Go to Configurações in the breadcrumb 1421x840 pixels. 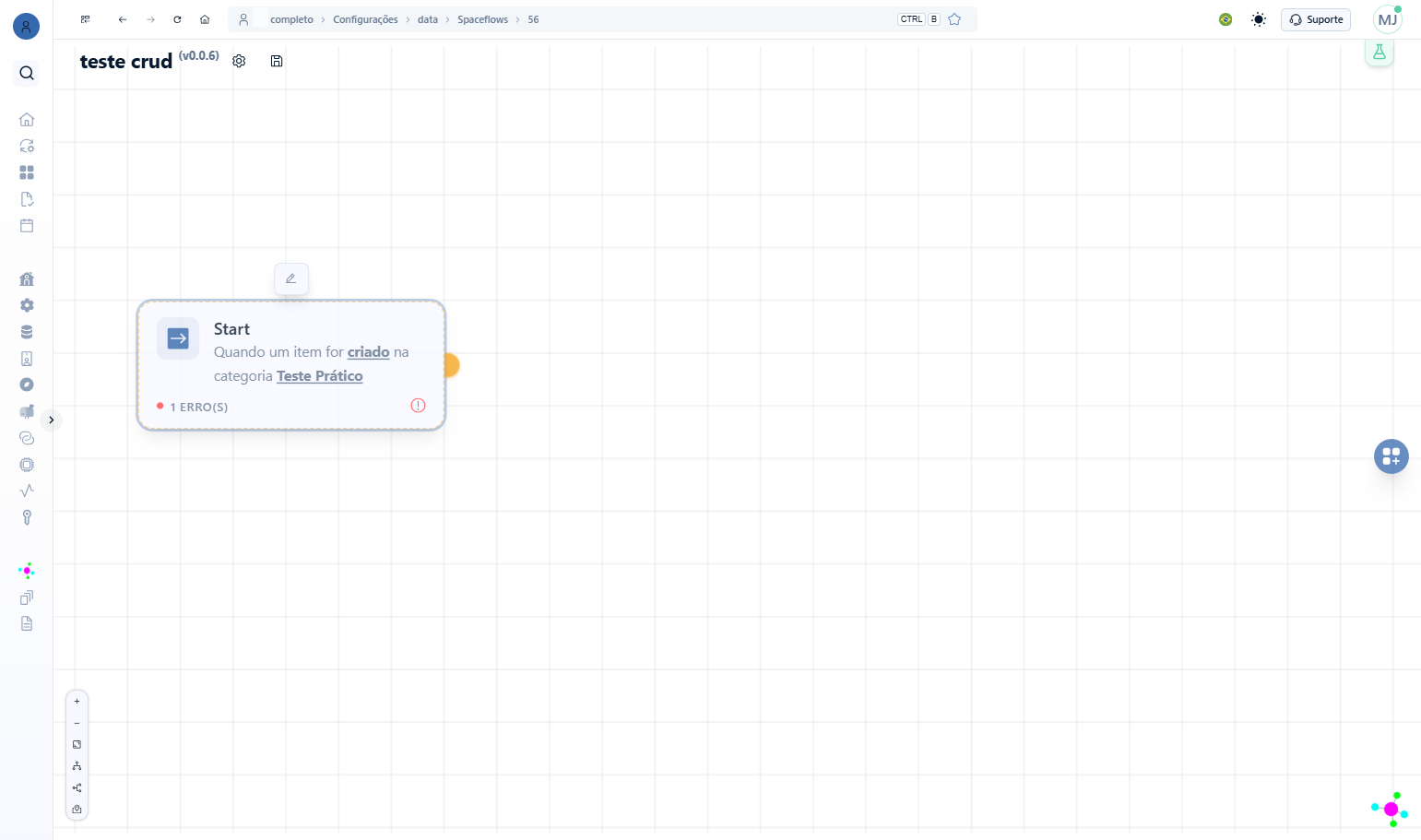(365, 19)
